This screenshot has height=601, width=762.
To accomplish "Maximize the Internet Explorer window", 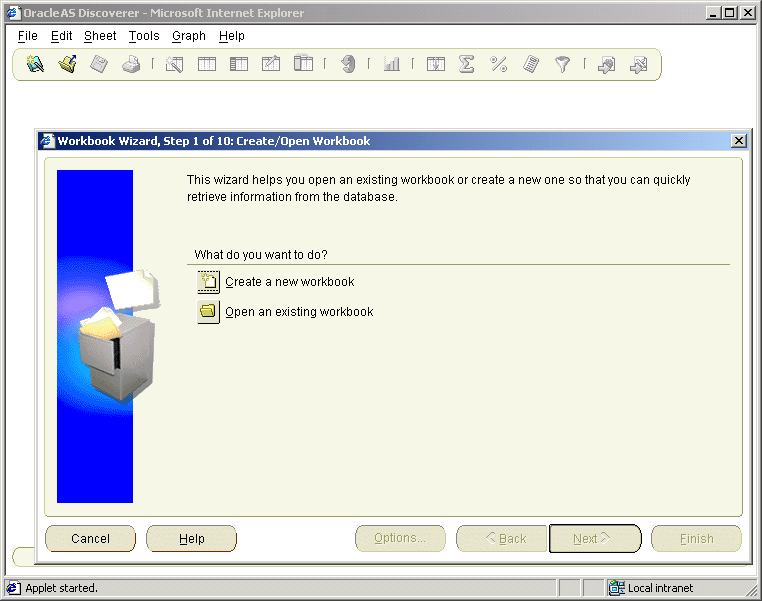I will pyautogui.click(x=729, y=13).
